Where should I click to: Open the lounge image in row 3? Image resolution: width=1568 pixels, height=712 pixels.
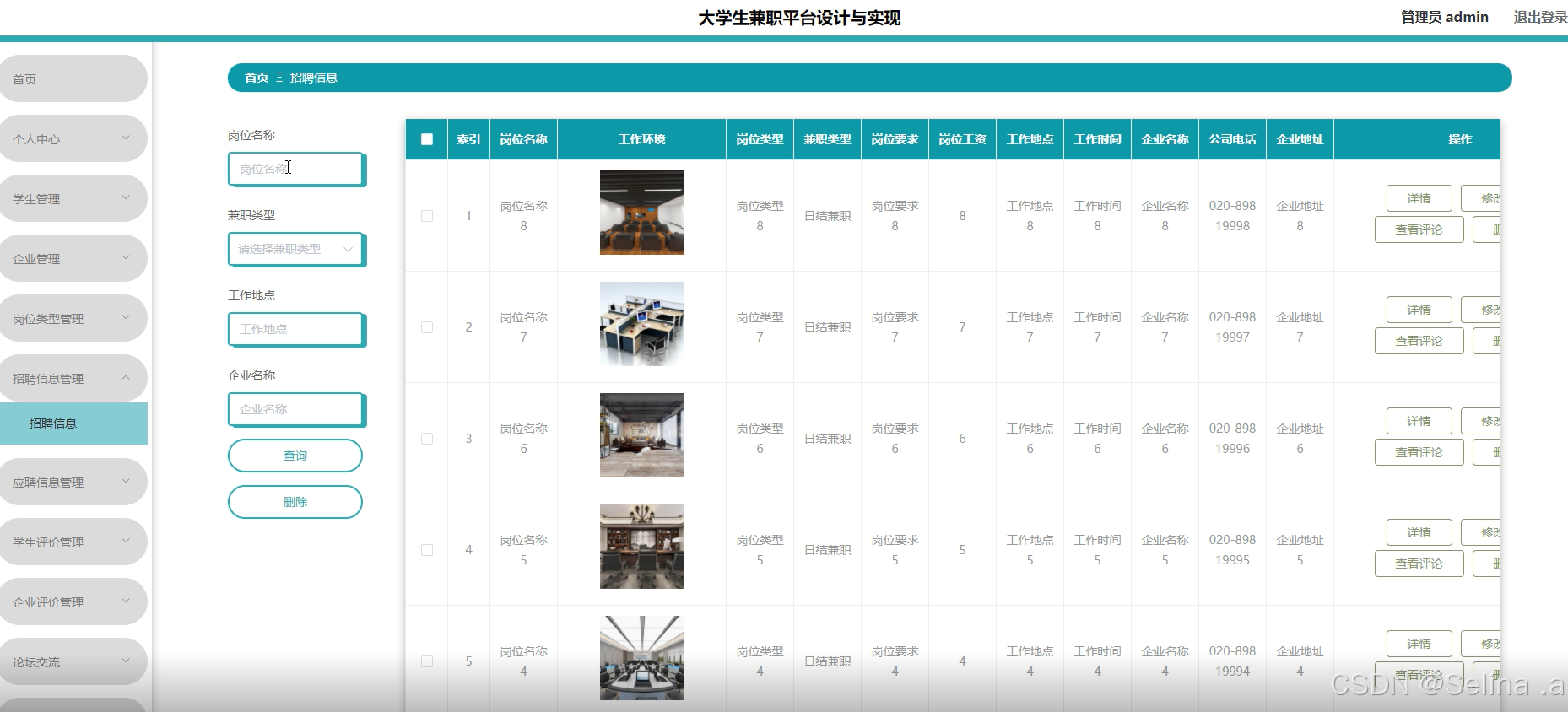pos(642,435)
